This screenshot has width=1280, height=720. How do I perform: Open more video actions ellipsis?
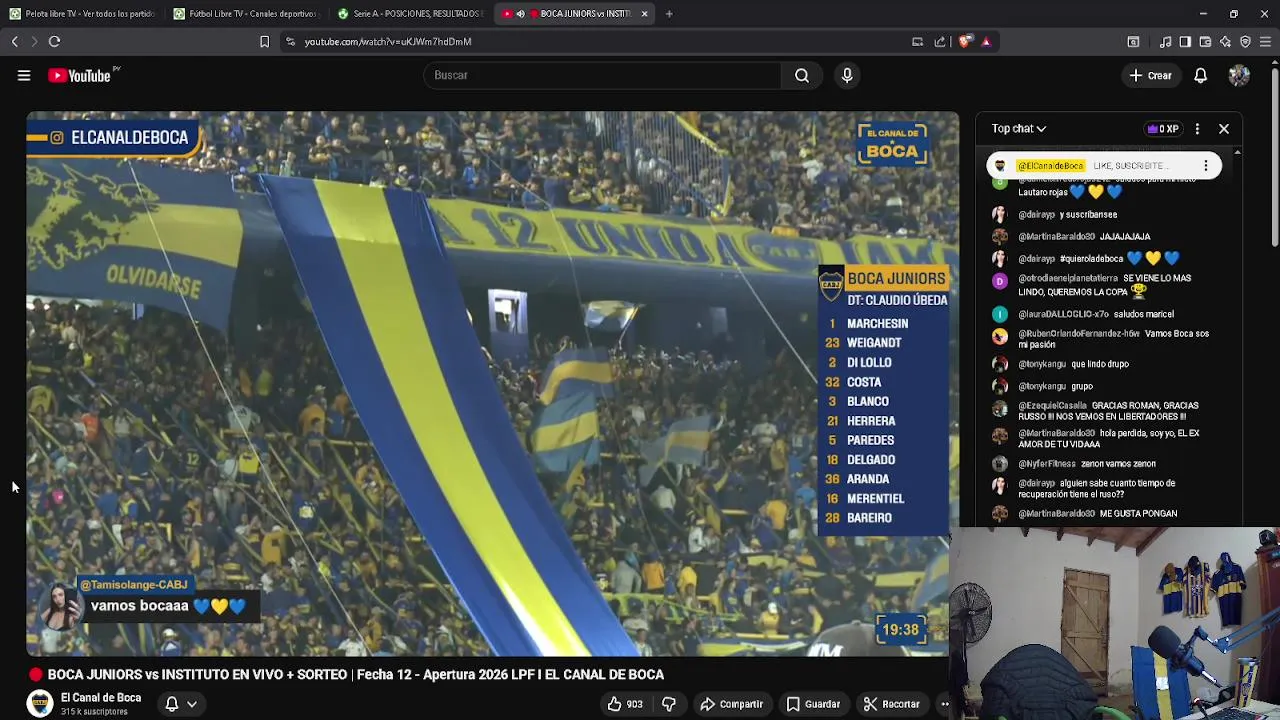click(943, 704)
